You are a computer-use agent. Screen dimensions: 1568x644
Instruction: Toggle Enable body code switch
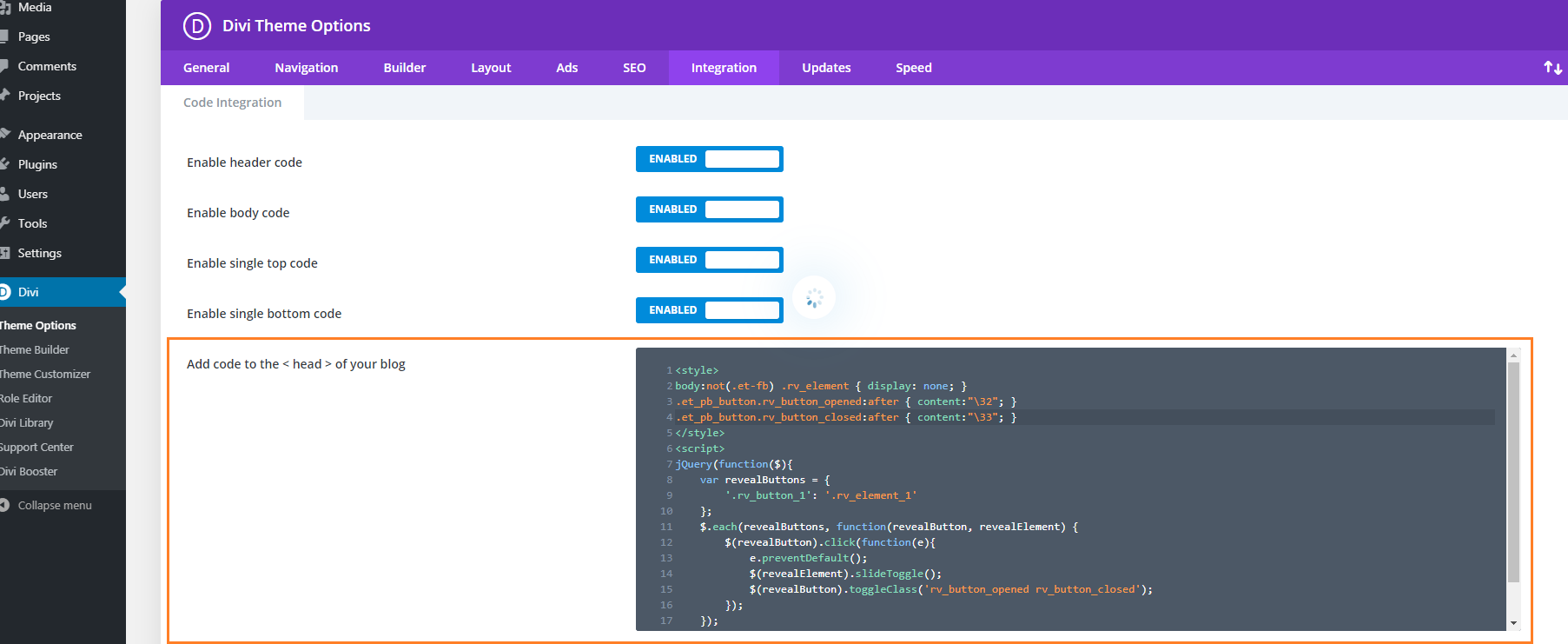710,209
